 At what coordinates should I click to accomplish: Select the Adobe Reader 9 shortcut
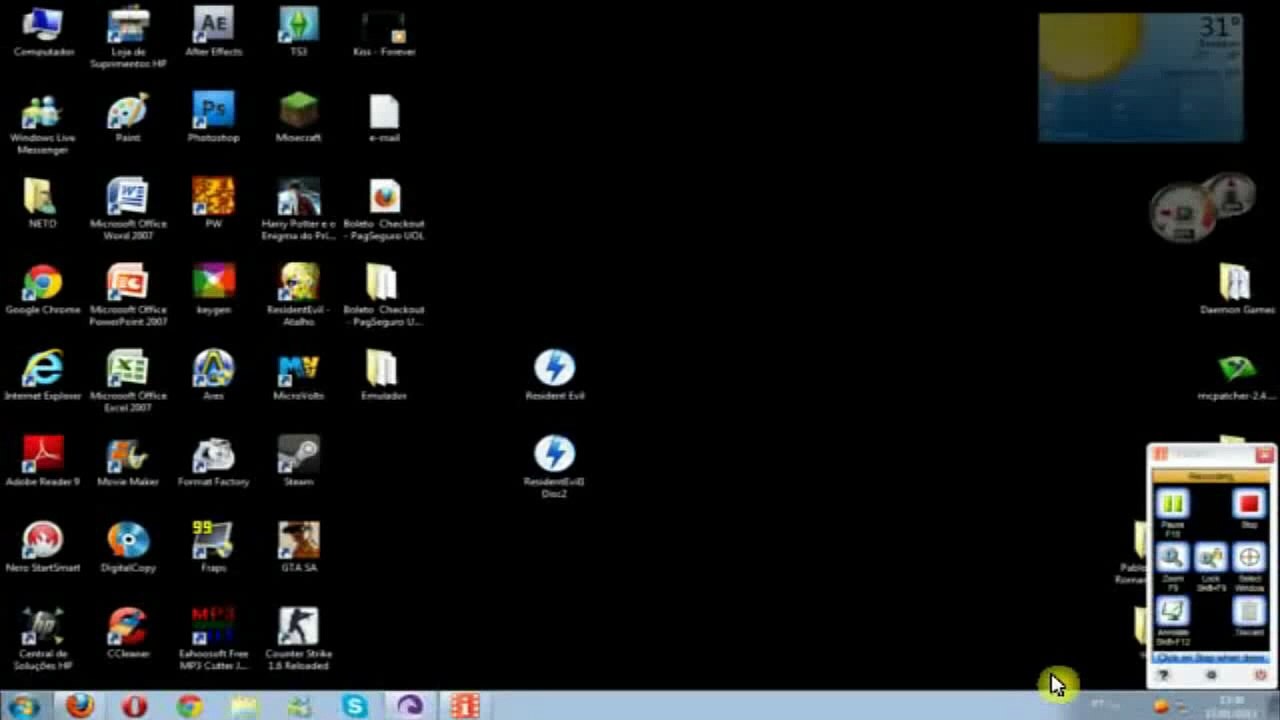(43, 462)
